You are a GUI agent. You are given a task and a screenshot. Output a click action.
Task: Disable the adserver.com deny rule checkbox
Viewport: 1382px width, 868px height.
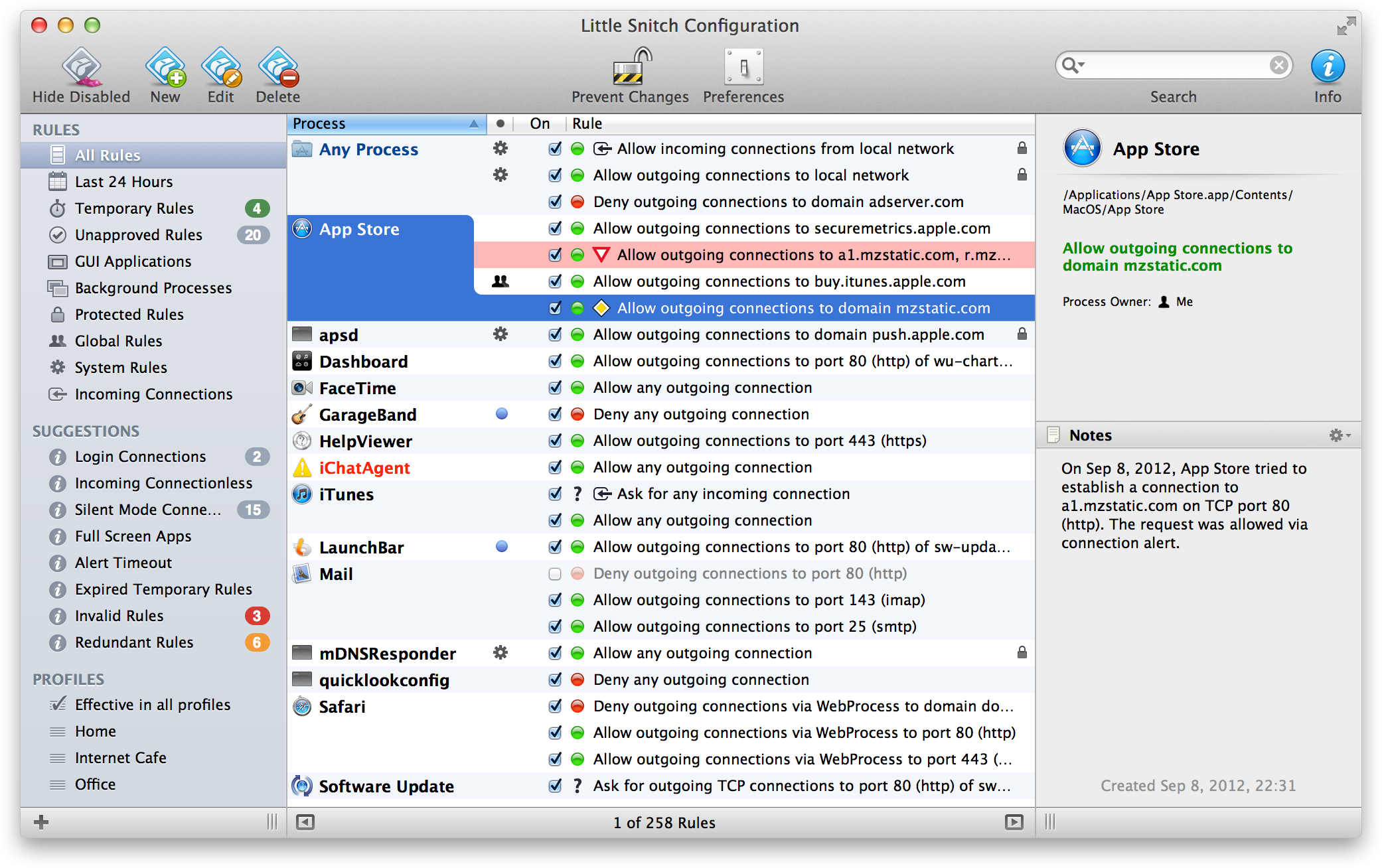tap(555, 202)
